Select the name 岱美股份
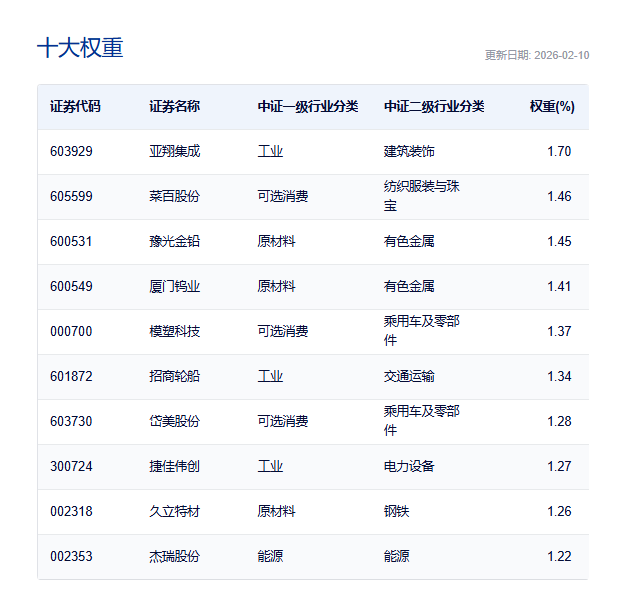Screen dimensions: 636x596 174,422
